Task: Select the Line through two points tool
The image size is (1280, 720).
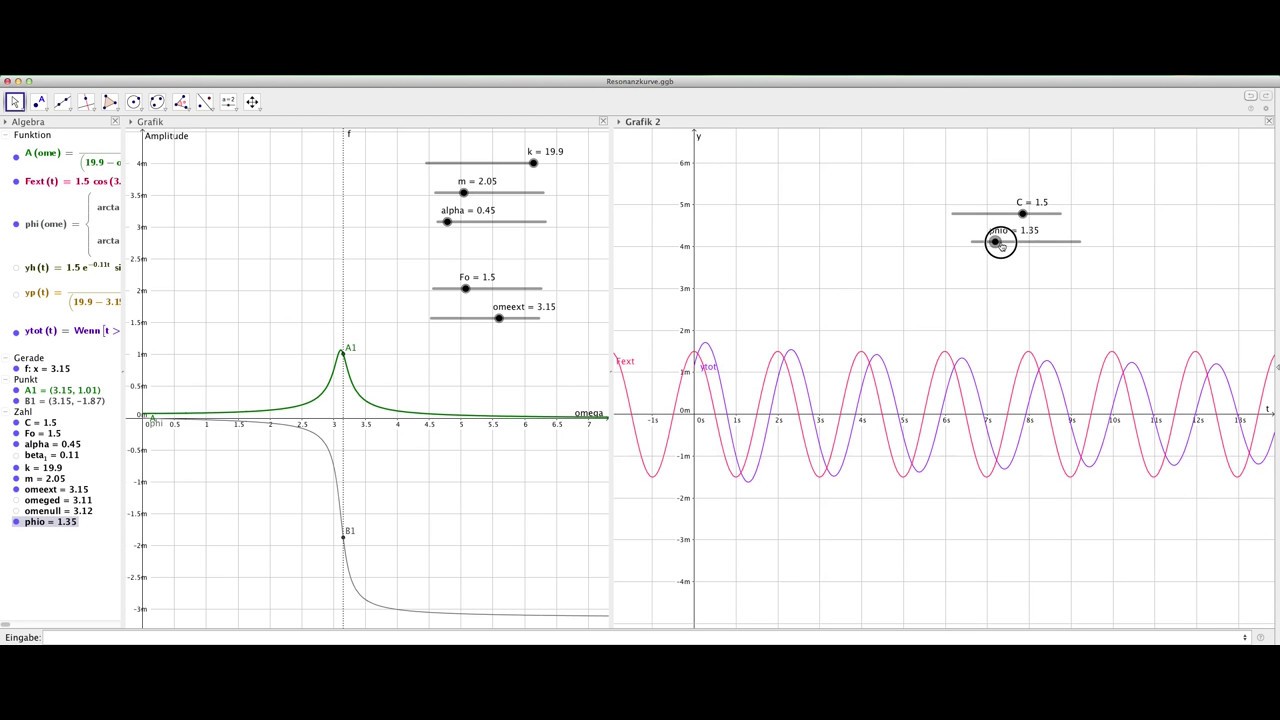Action: pos(62,102)
